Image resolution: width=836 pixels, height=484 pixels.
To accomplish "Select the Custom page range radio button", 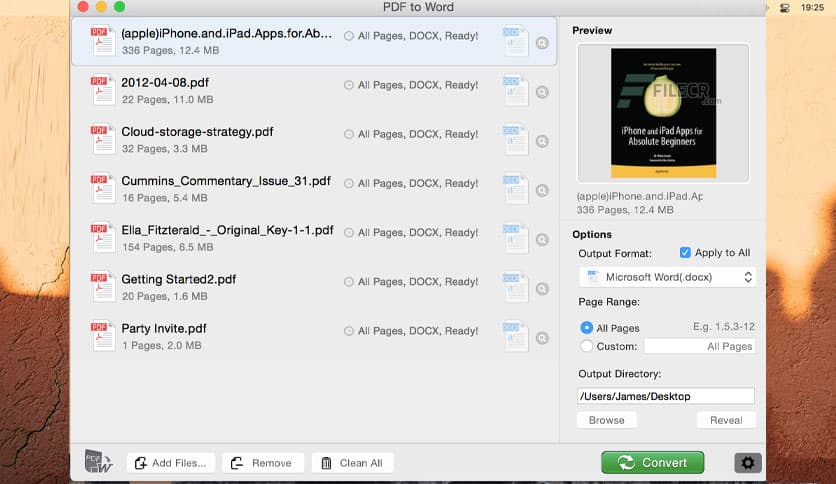I will pos(586,346).
